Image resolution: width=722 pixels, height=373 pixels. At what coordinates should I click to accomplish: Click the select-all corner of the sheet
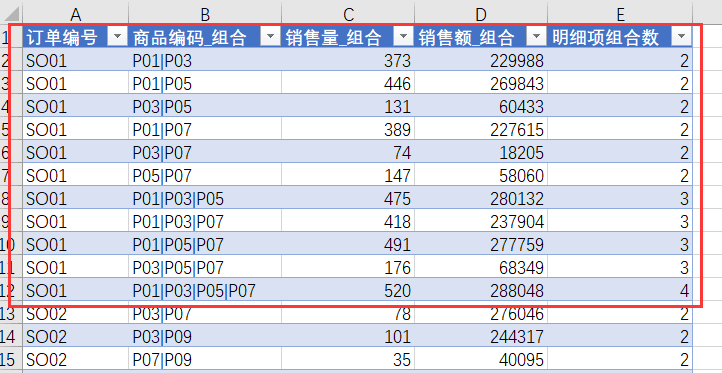click(11, 14)
